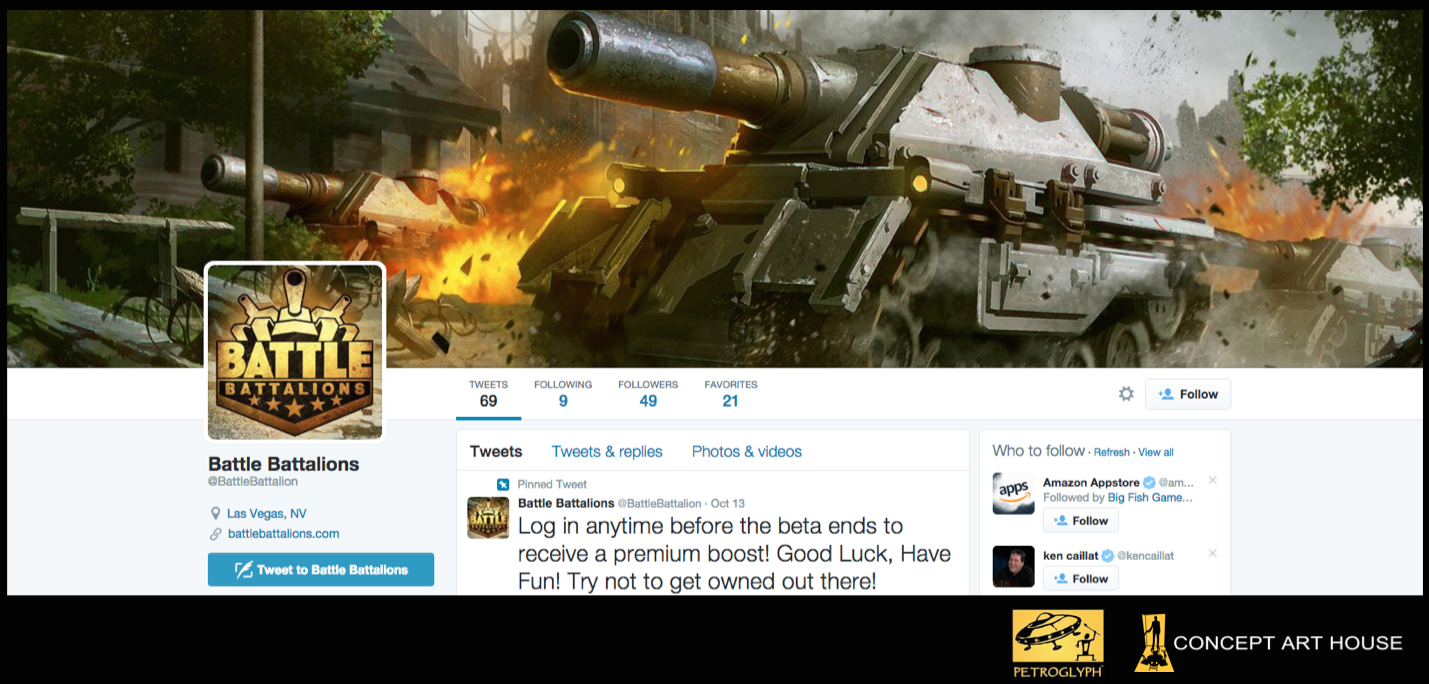
Task: Click the ken caillat verified badge
Action: (1107, 555)
